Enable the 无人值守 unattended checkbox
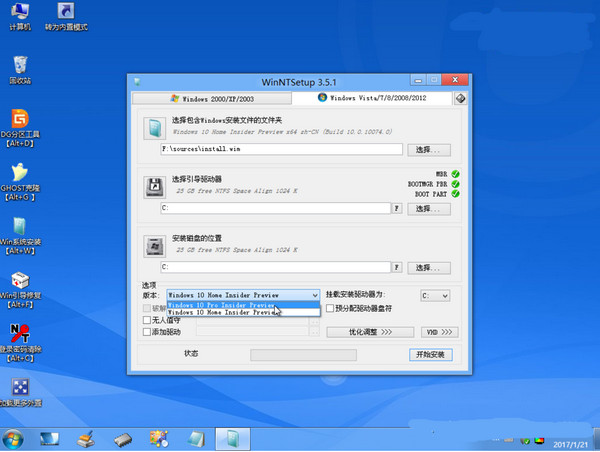The height and width of the screenshot is (452, 600). pyautogui.click(x=147, y=320)
